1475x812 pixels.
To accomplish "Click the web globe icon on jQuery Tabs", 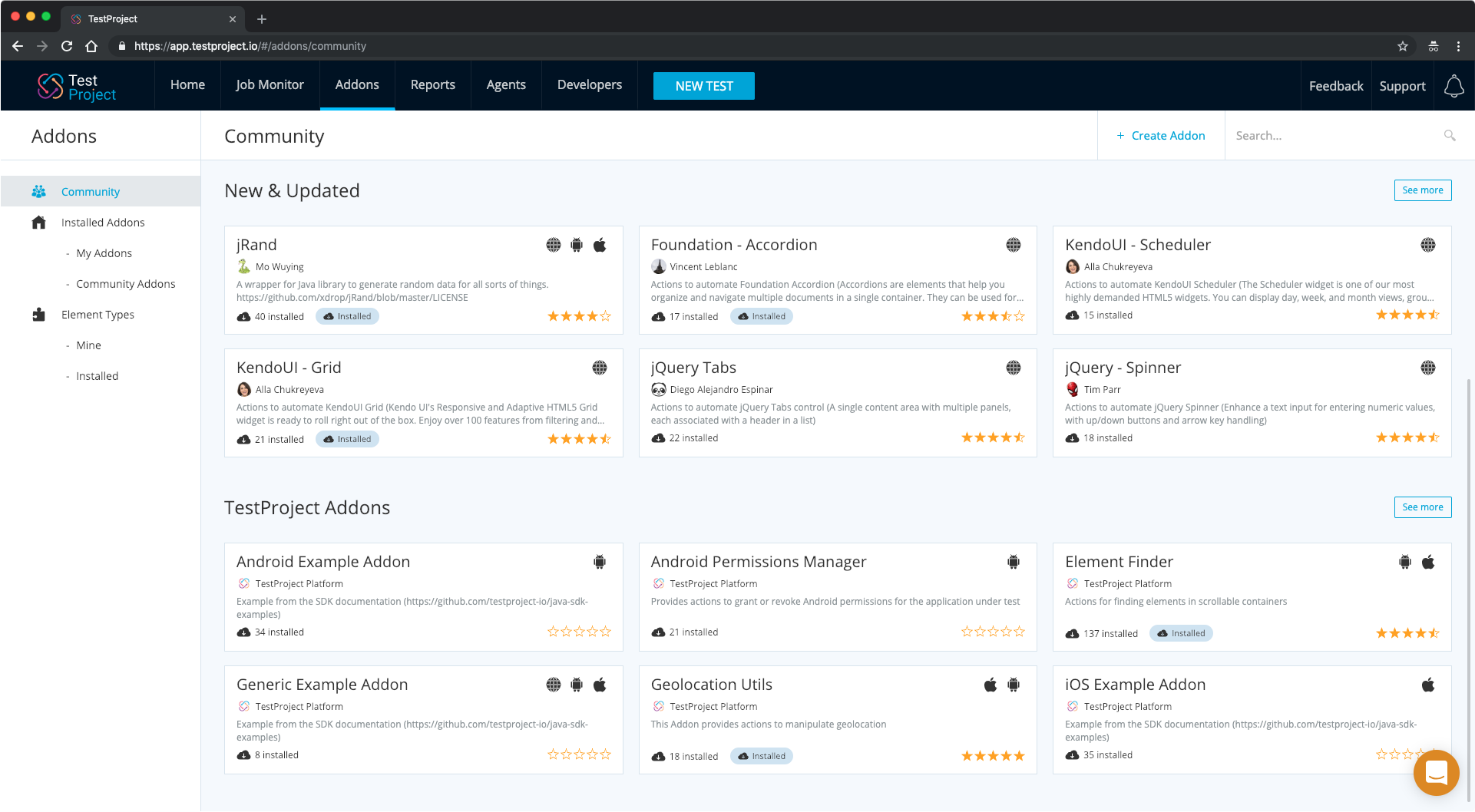I will (x=1014, y=368).
